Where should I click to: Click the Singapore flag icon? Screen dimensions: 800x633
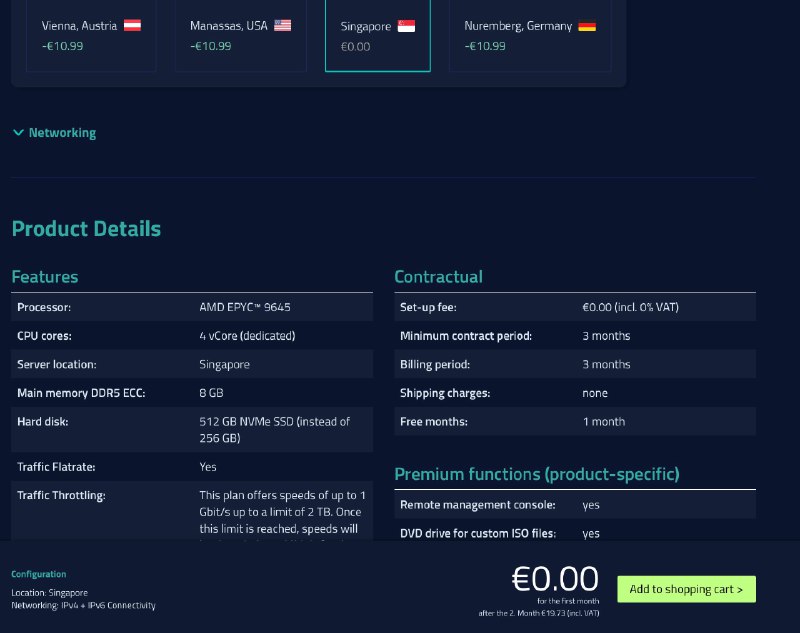(x=406, y=26)
